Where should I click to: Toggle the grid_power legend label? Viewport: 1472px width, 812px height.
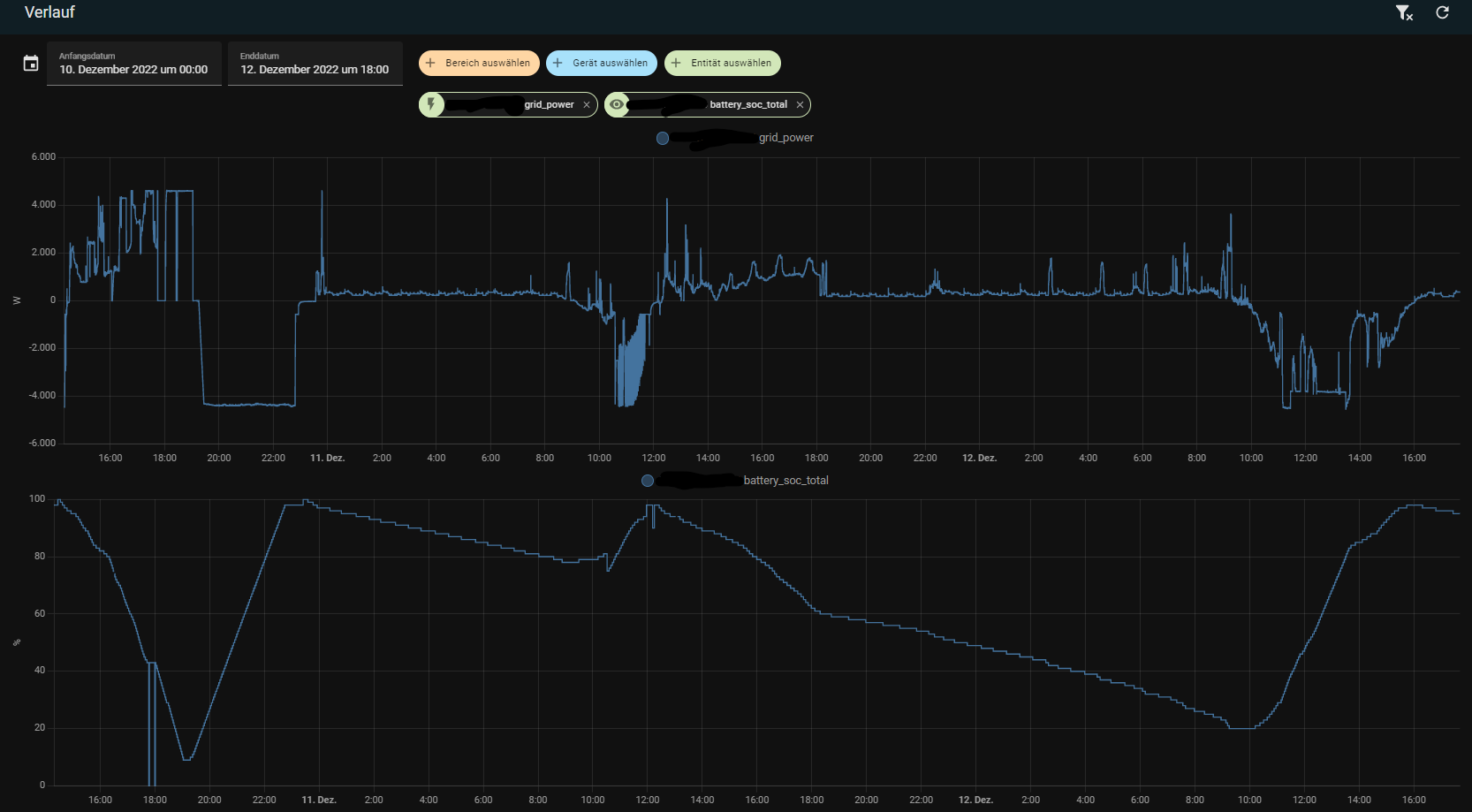click(786, 138)
